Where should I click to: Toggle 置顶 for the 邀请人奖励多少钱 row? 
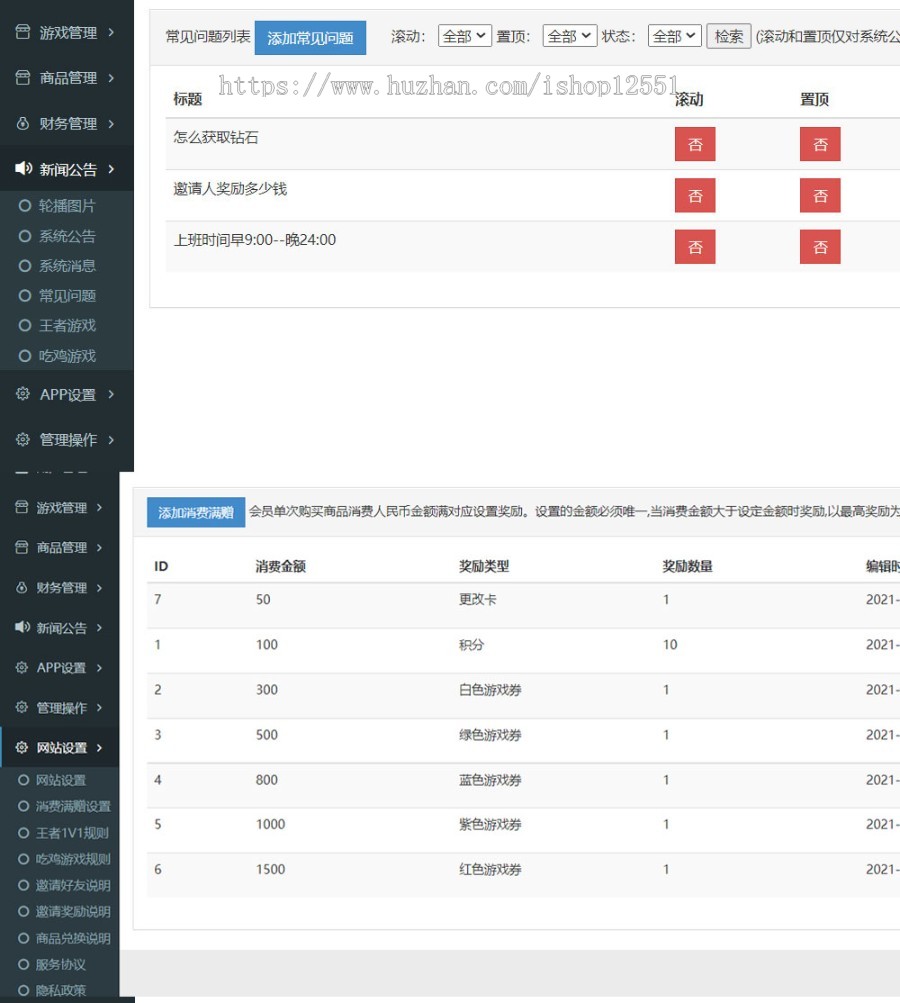(820, 195)
